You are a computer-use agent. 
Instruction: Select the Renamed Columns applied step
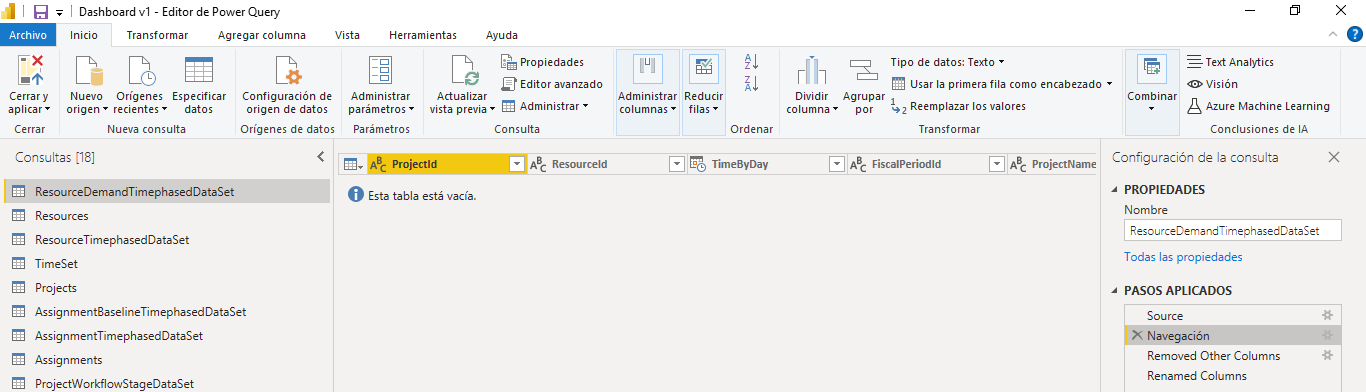[x=1232, y=376]
